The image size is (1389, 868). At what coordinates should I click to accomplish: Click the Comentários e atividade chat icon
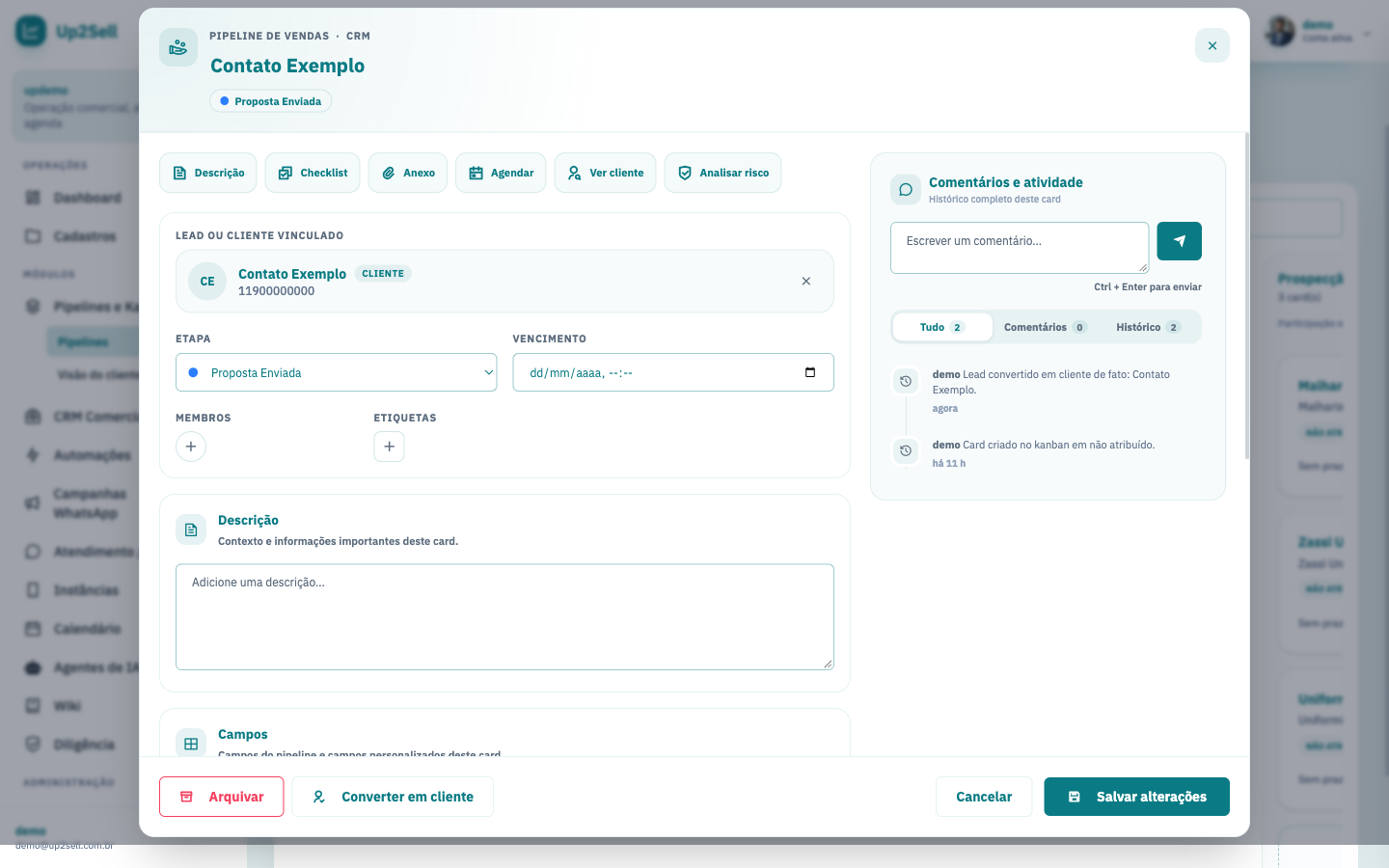click(906, 189)
